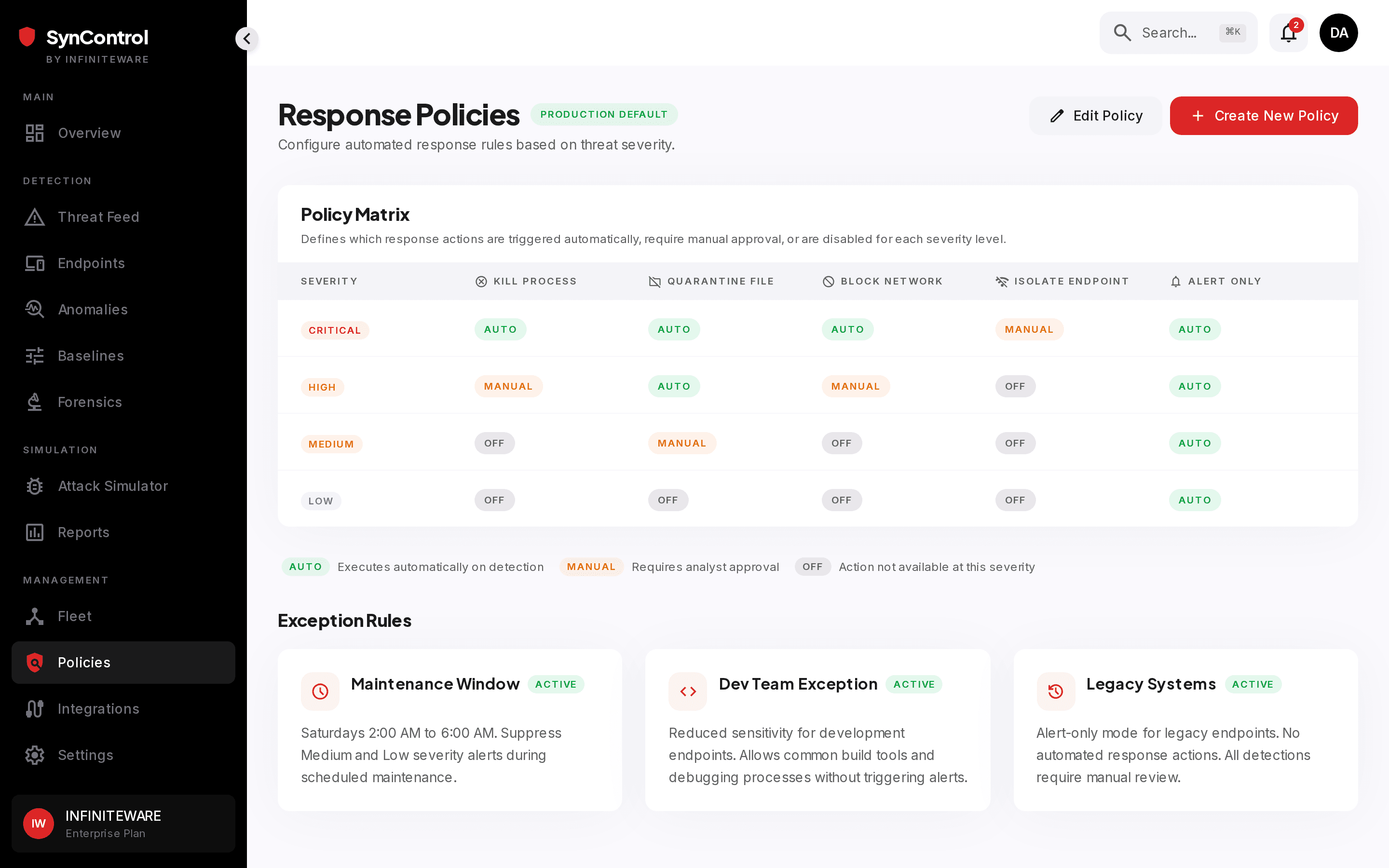Click the Kill Process column icon
The height and width of the screenshot is (868, 1389).
pos(481,281)
